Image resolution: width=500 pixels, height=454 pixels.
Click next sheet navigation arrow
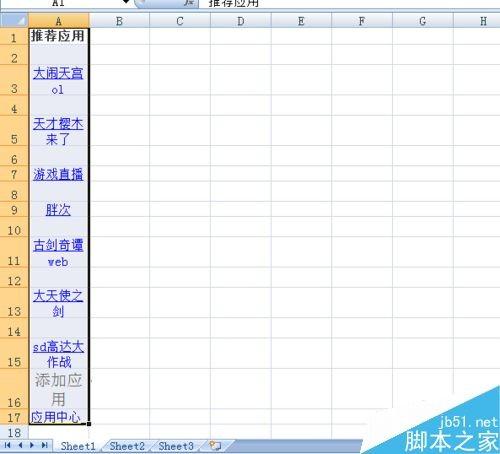click(x=32, y=445)
